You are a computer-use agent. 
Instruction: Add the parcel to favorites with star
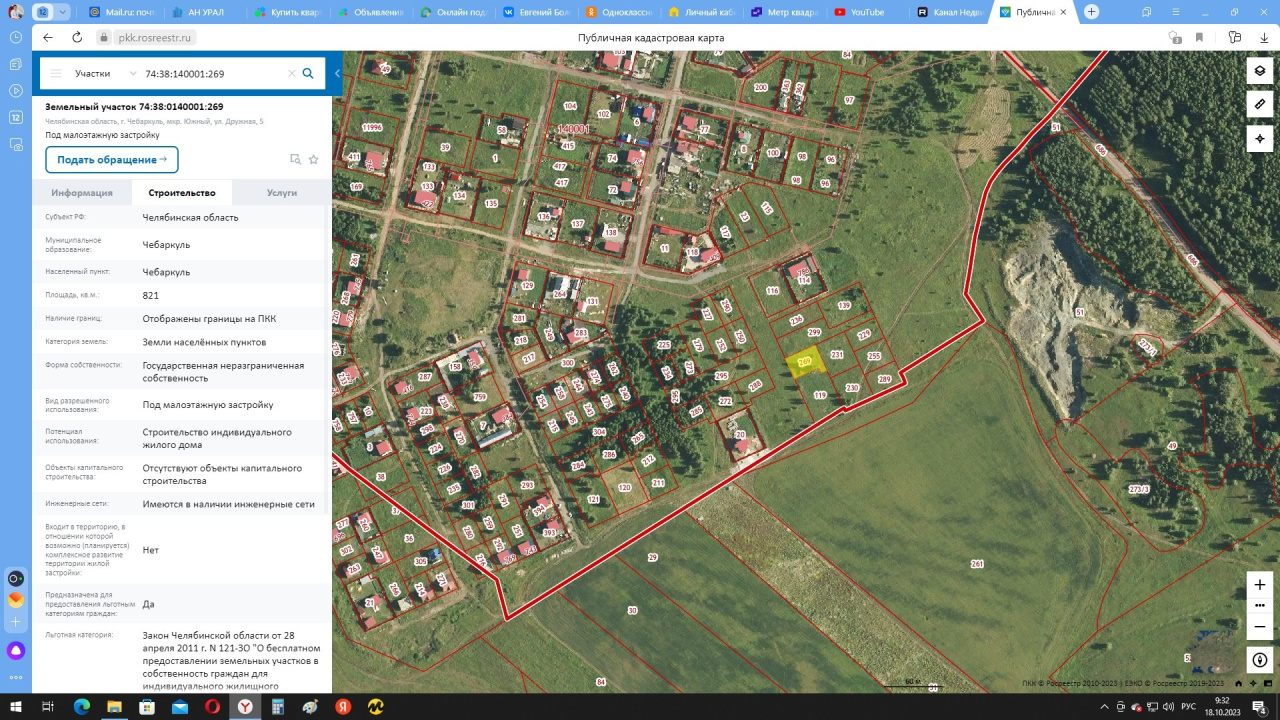coord(314,159)
